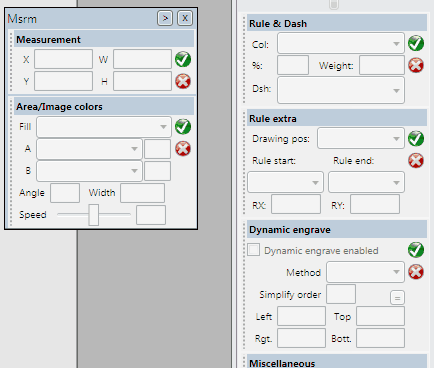Viewport: 434px width, 368px height.
Task: Open the Drawing pos dropdown
Action: (x=361, y=138)
